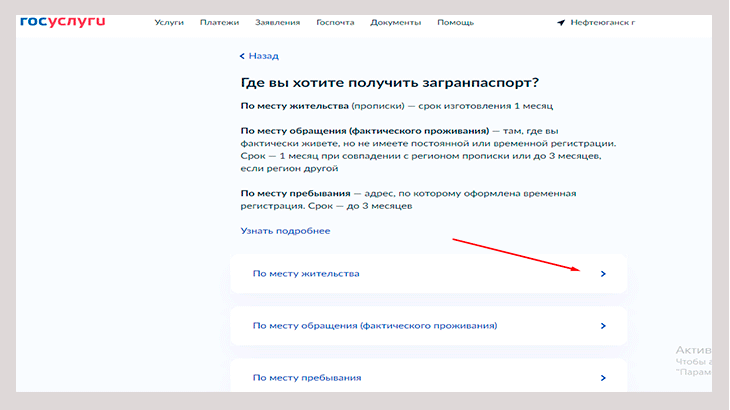Open the Госпочта section
The height and width of the screenshot is (410, 730).
tap(335, 22)
